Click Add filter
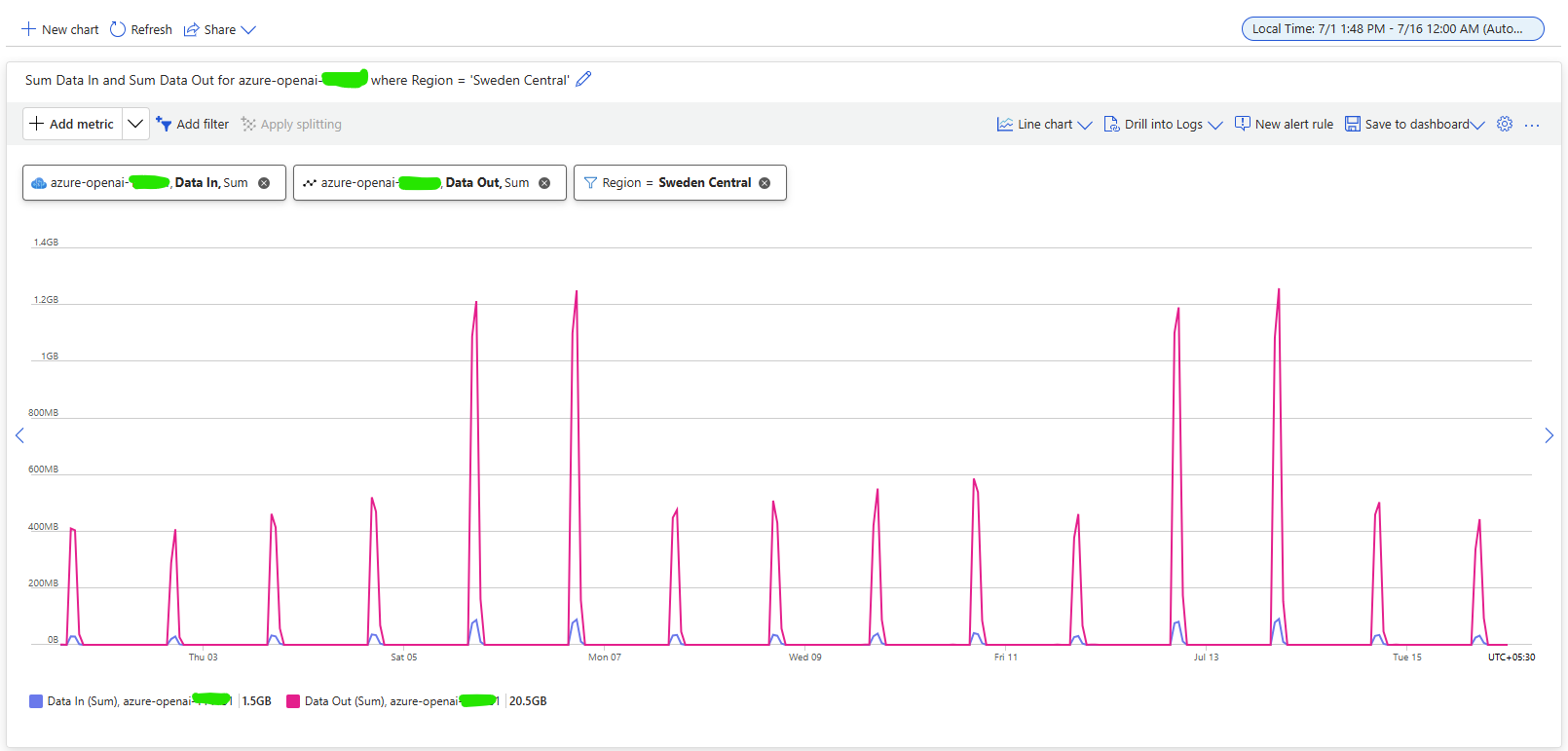 (x=192, y=124)
